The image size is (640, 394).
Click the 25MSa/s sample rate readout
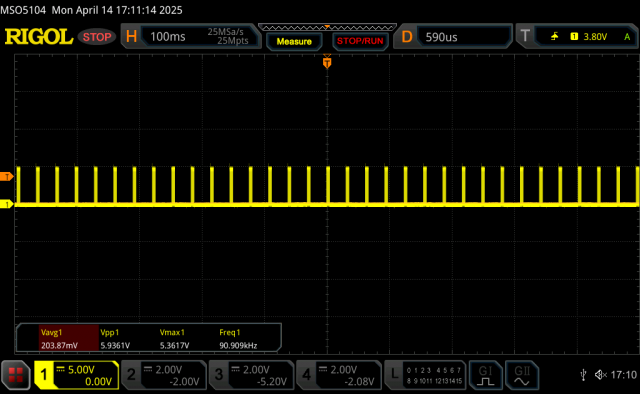pyautogui.click(x=225, y=32)
